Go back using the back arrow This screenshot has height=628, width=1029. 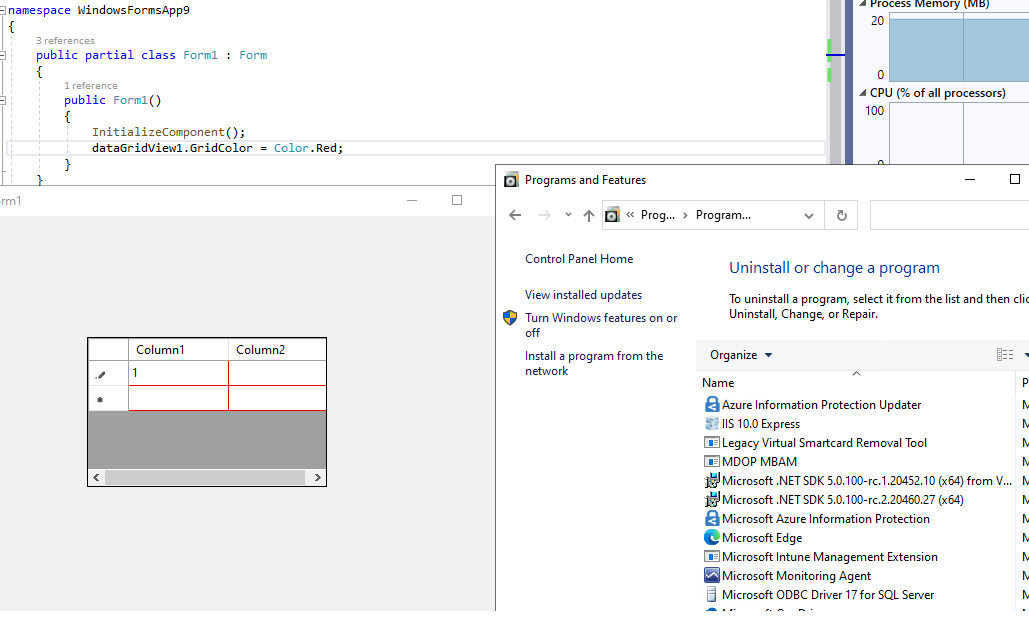pos(516,215)
